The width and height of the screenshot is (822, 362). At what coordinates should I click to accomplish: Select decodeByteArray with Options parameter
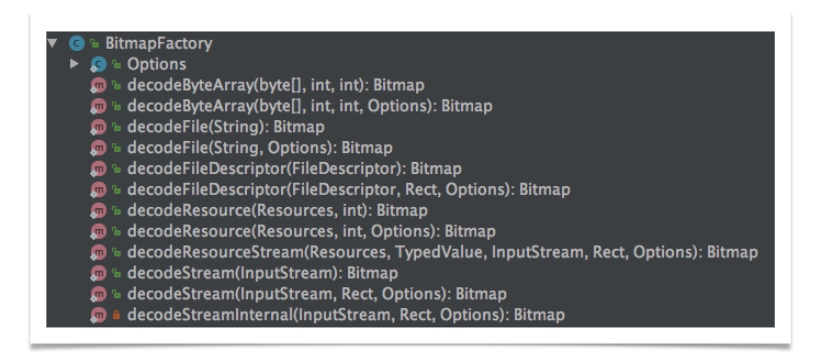point(309,106)
